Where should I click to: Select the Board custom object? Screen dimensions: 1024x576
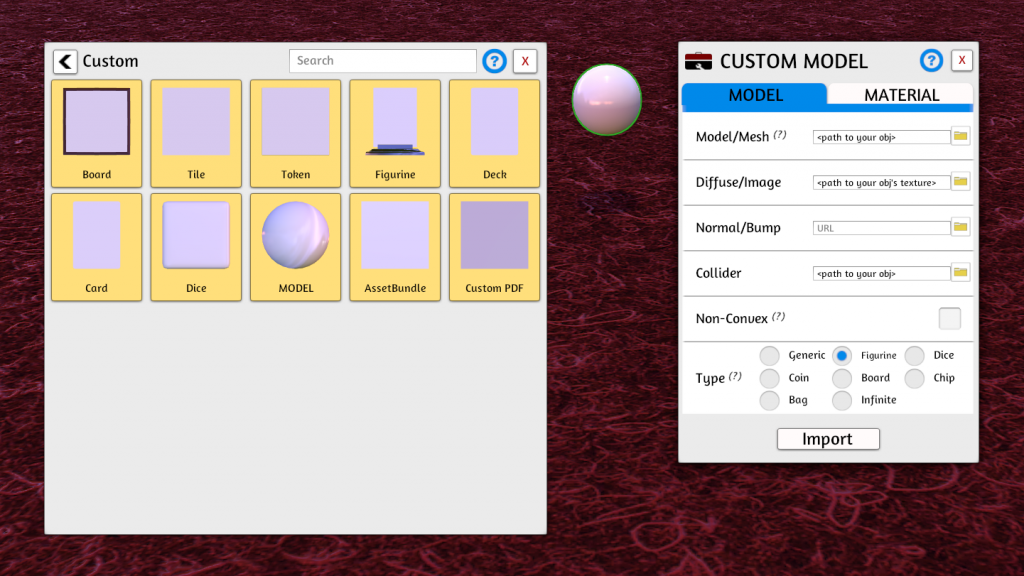[96, 133]
